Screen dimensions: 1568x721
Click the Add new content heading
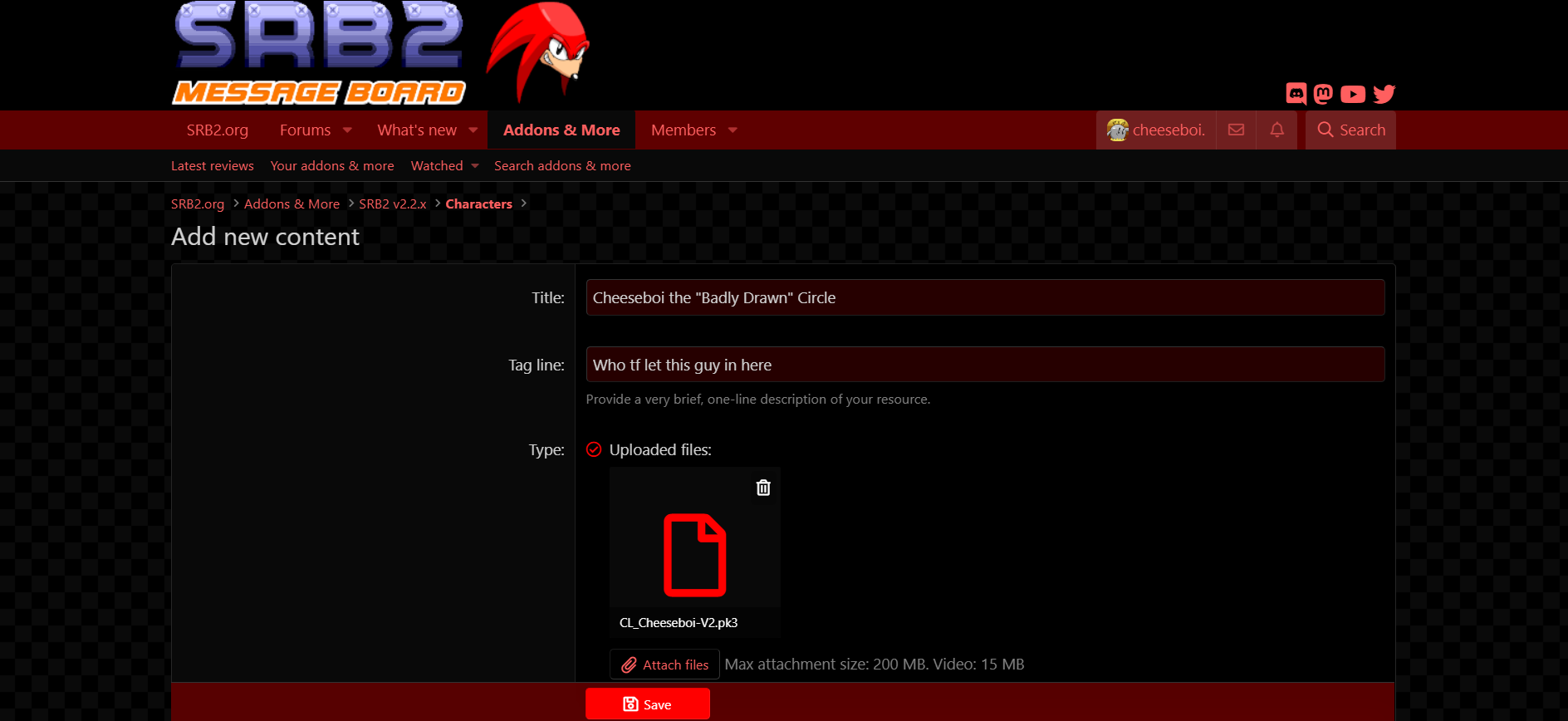(265, 237)
